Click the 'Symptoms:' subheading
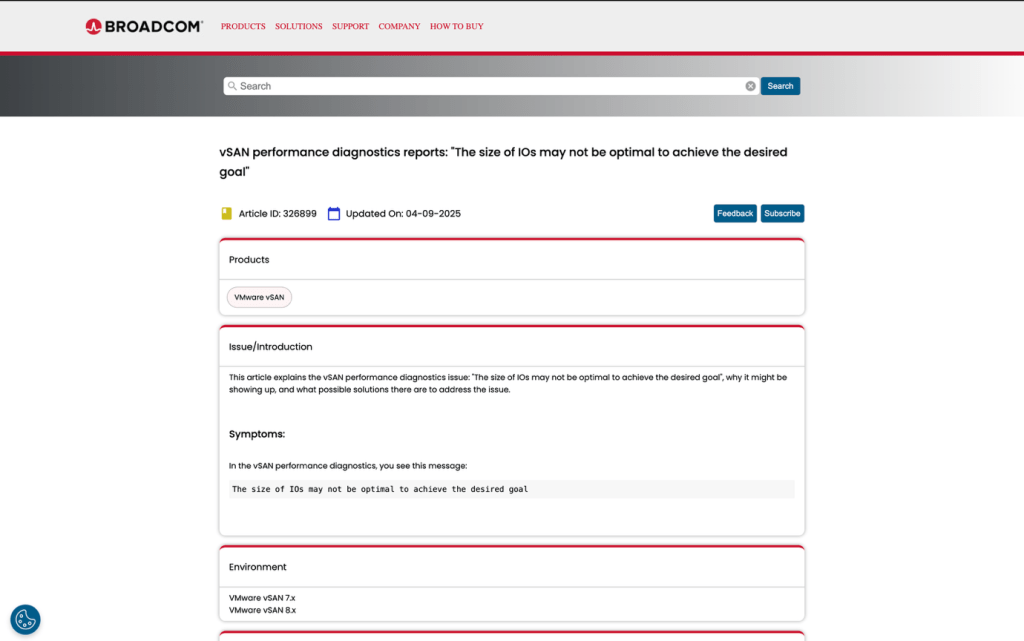 pos(257,434)
